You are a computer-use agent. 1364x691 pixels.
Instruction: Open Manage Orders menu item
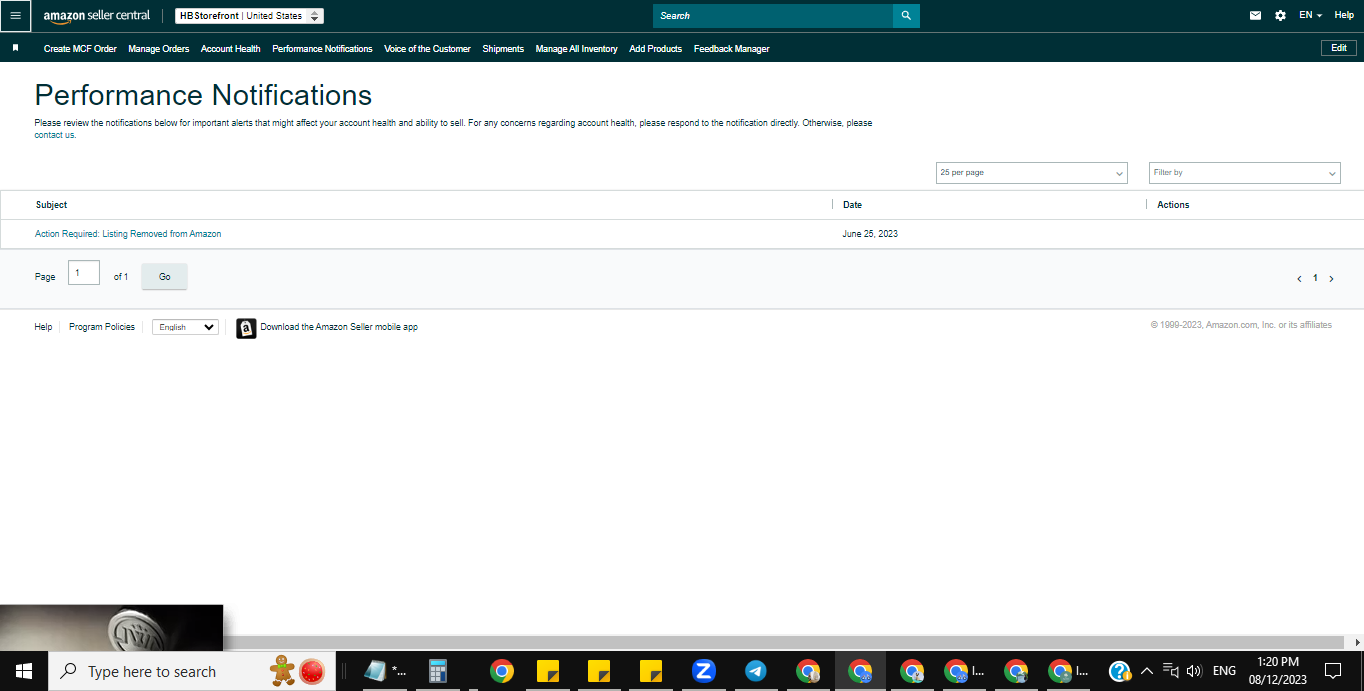pos(158,49)
